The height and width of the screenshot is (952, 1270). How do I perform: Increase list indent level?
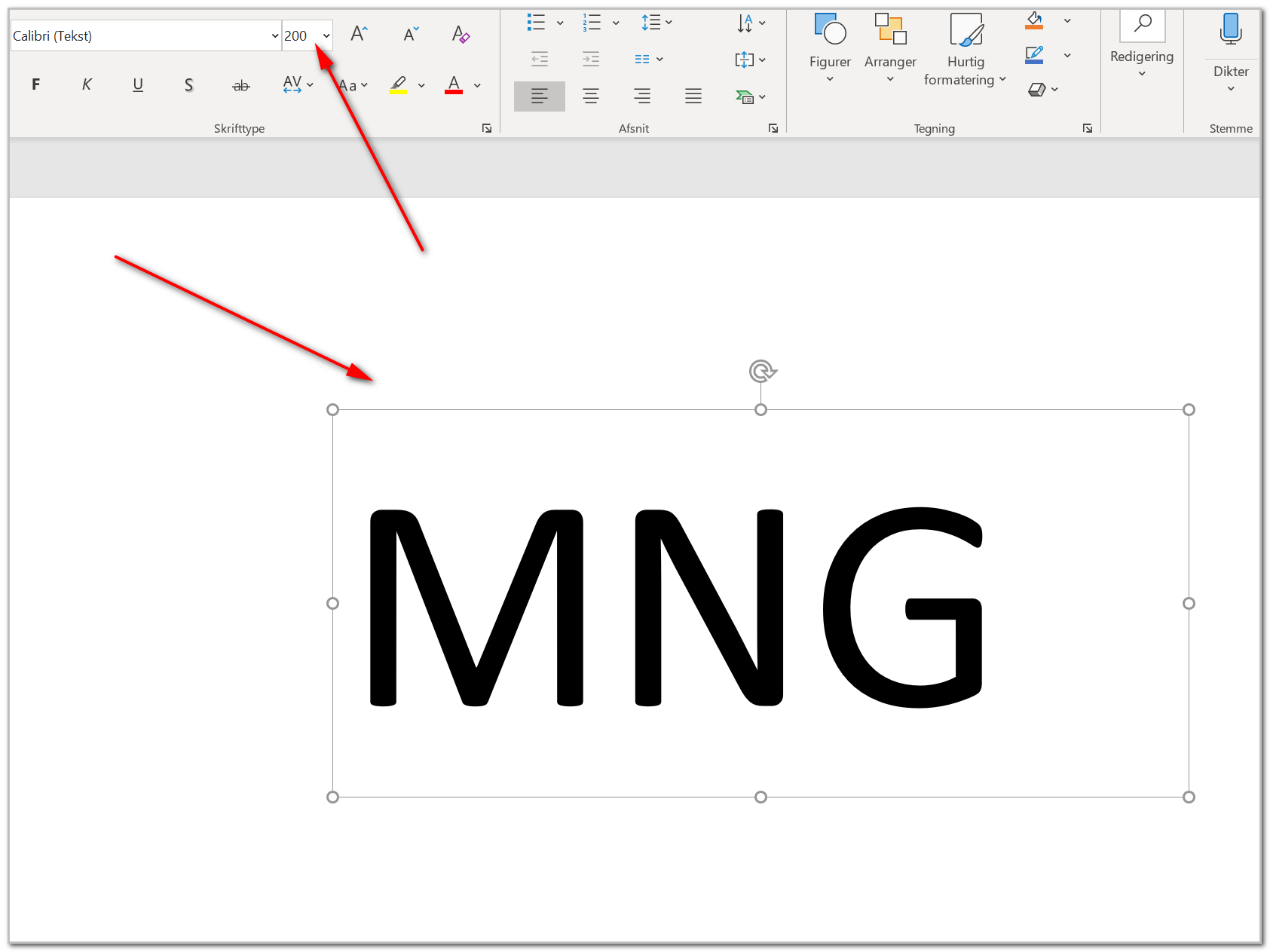click(591, 59)
